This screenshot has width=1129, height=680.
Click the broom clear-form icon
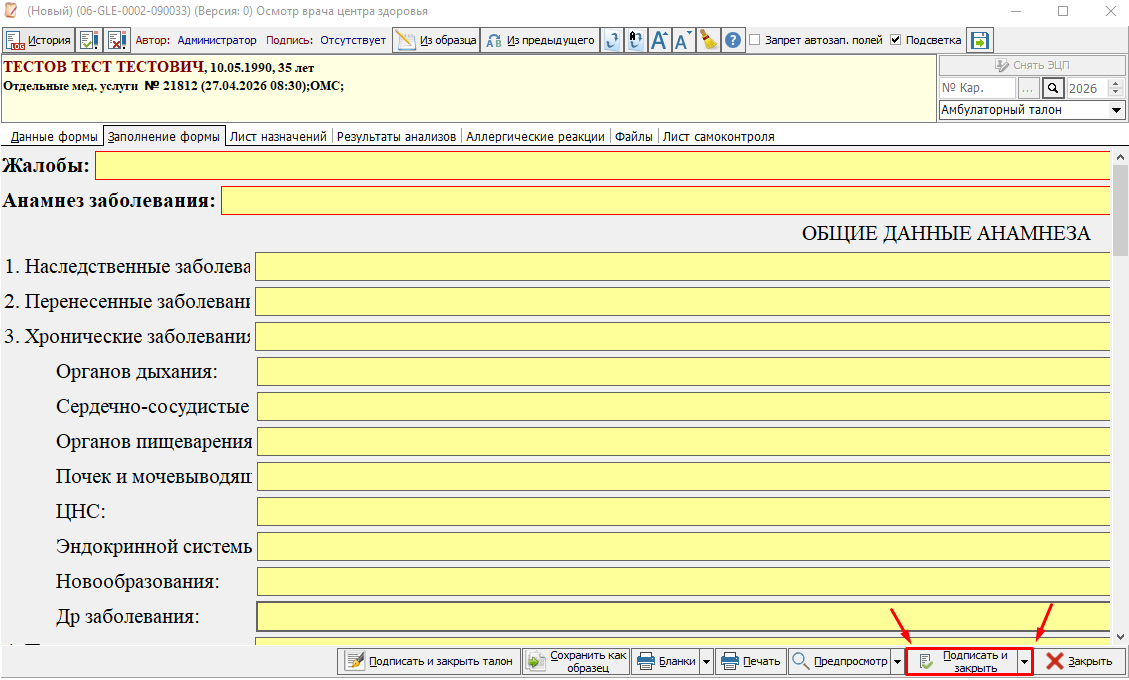tap(709, 40)
